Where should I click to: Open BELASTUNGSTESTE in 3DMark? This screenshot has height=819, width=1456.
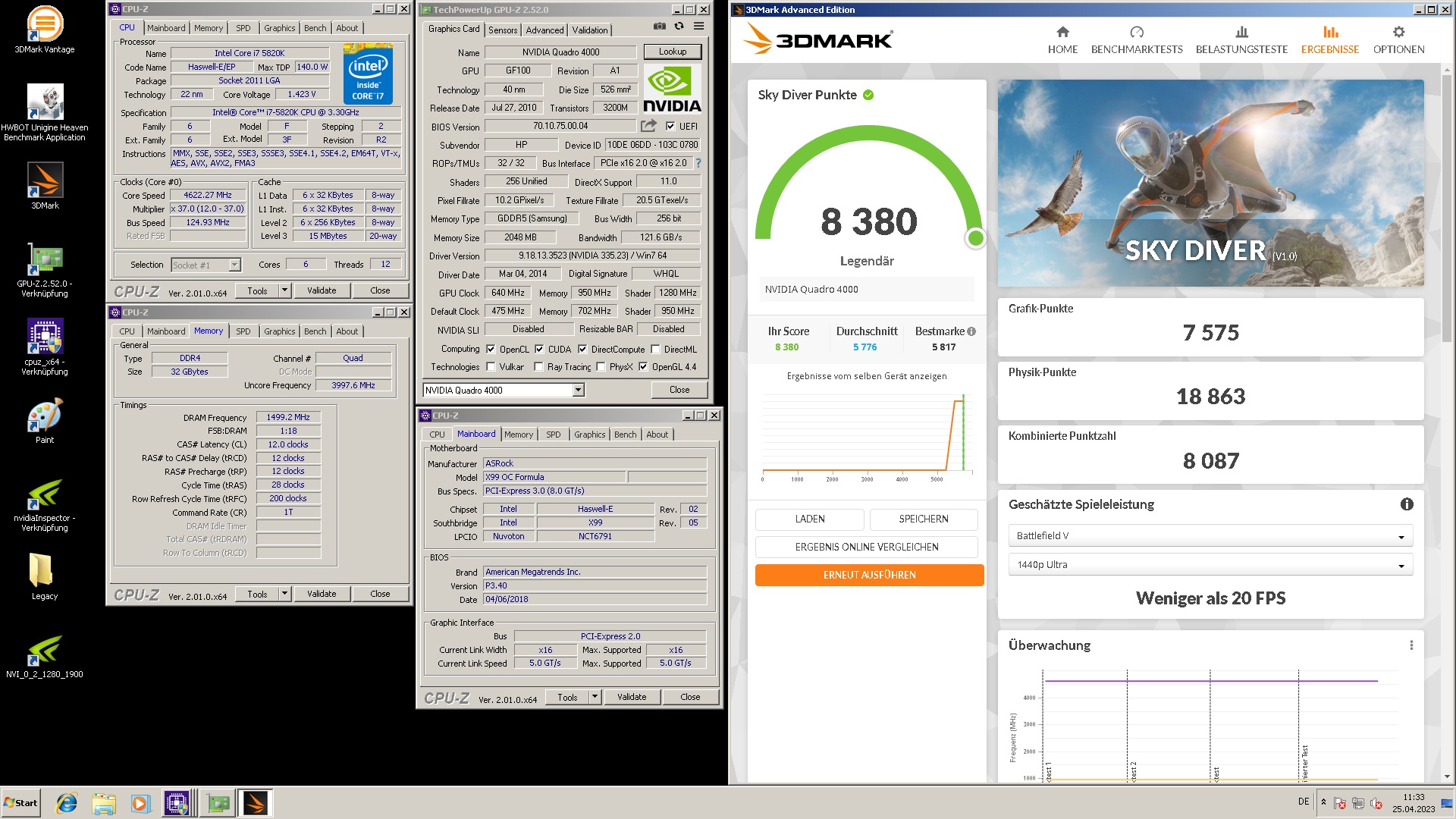coord(1241,40)
